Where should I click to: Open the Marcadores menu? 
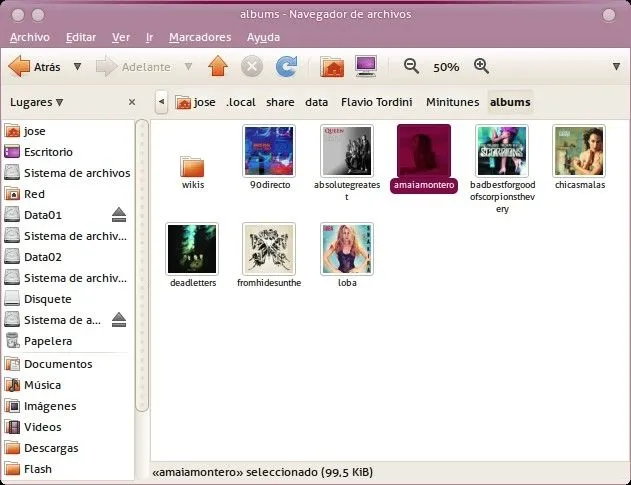pyautogui.click(x=200, y=37)
